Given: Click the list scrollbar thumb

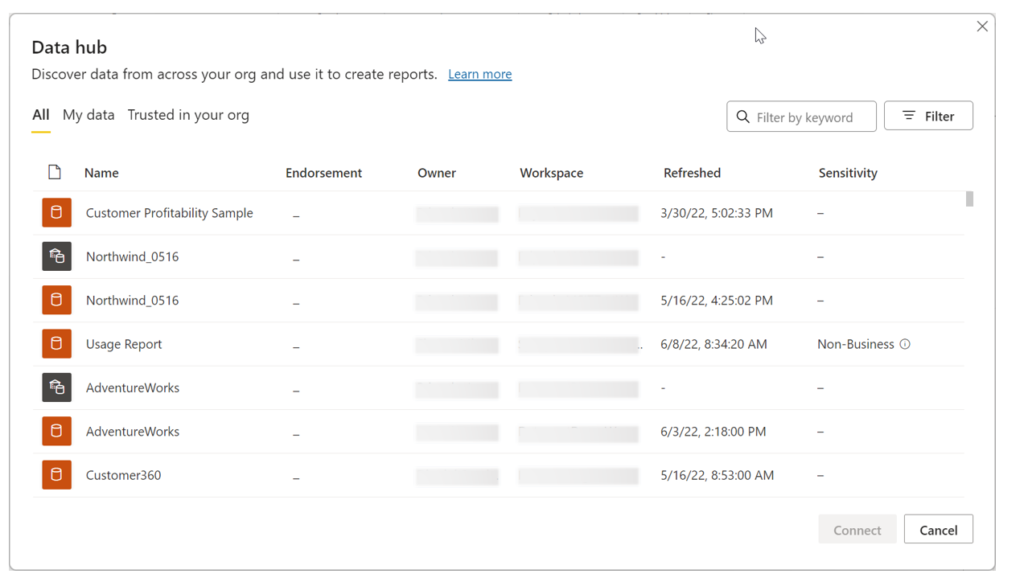Looking at the screenshot, I should click(970, 199).
